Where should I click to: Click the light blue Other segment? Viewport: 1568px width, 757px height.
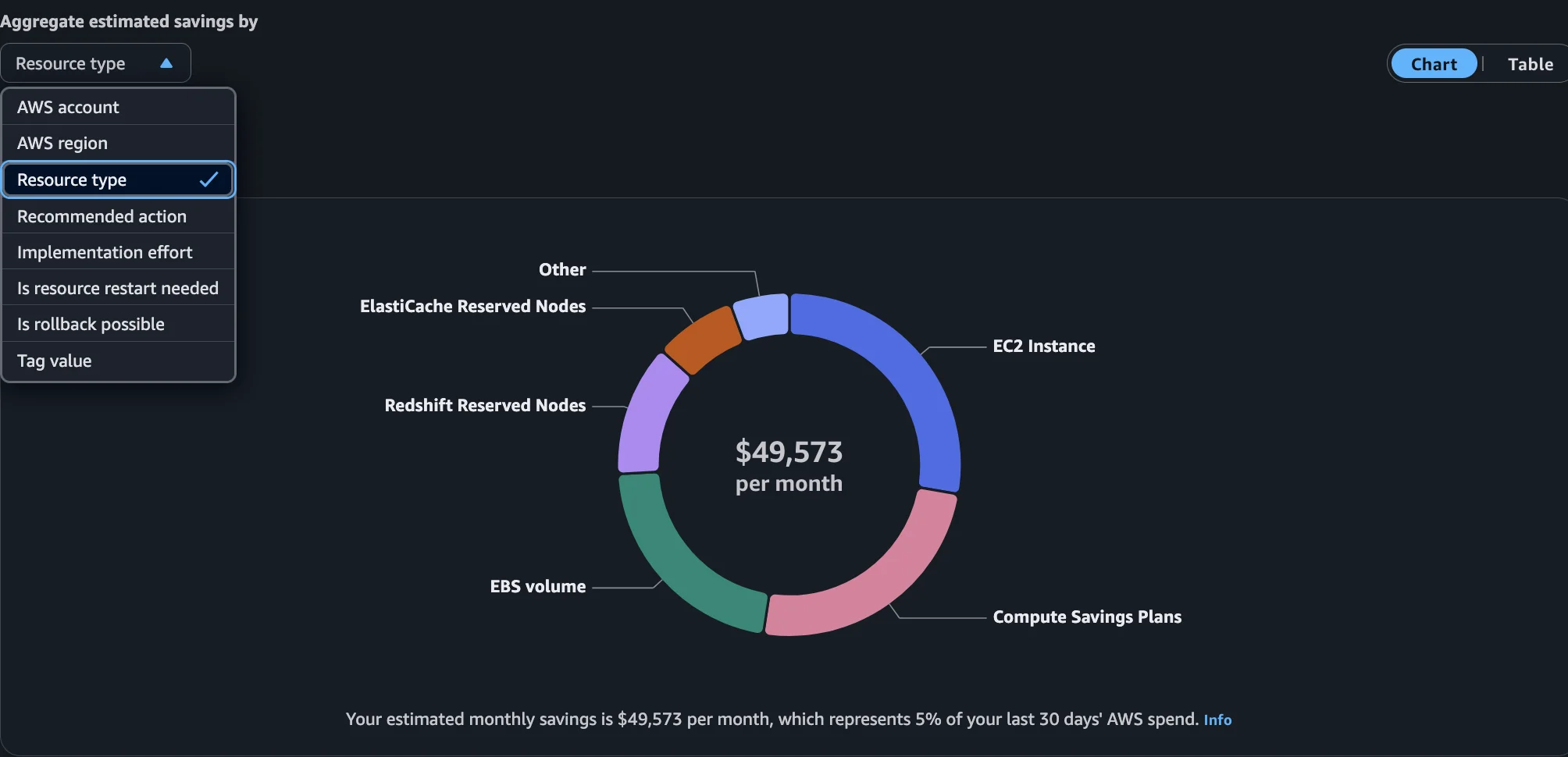761,316
